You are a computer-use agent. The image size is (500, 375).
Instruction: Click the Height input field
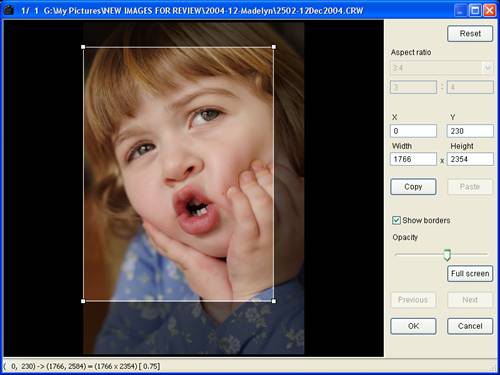pos(470,159)
